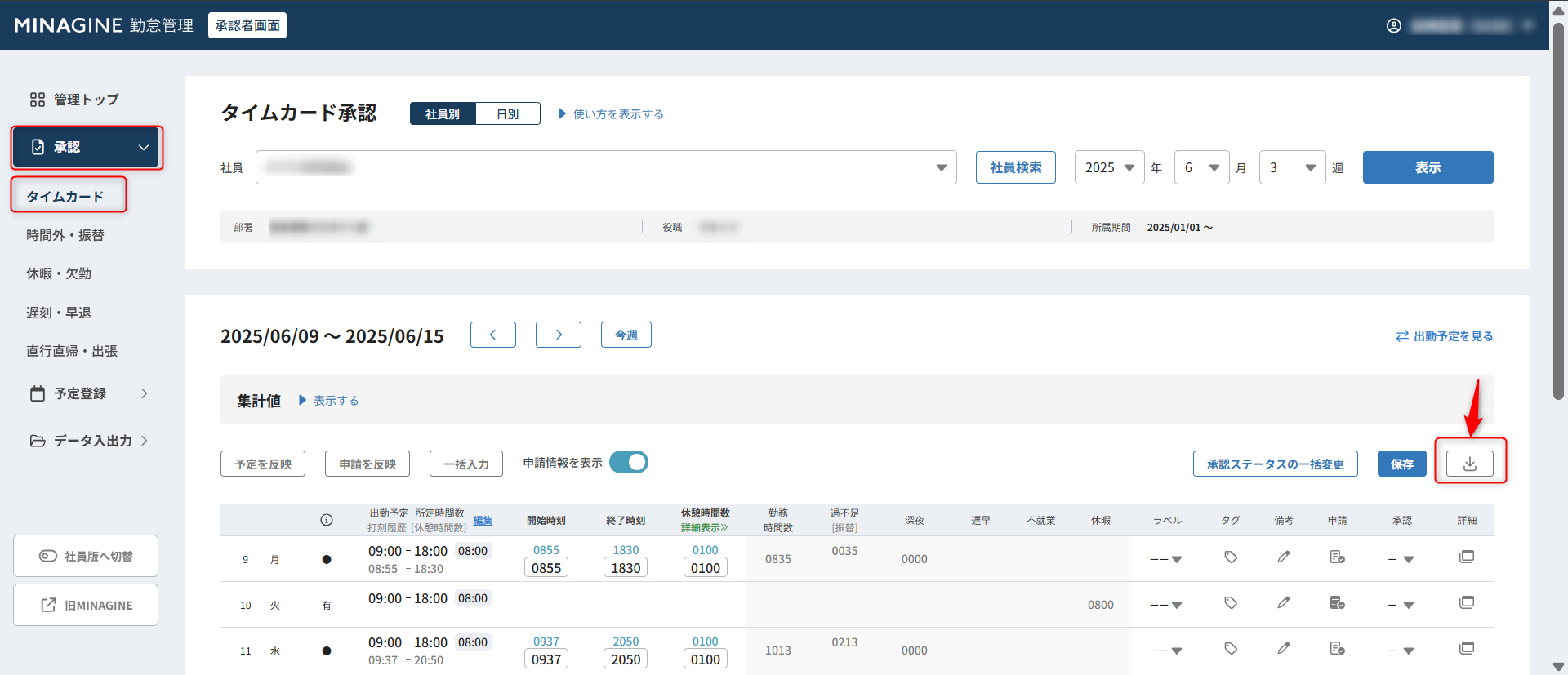
Task: Click 一括入力 button
Action: 466,464
